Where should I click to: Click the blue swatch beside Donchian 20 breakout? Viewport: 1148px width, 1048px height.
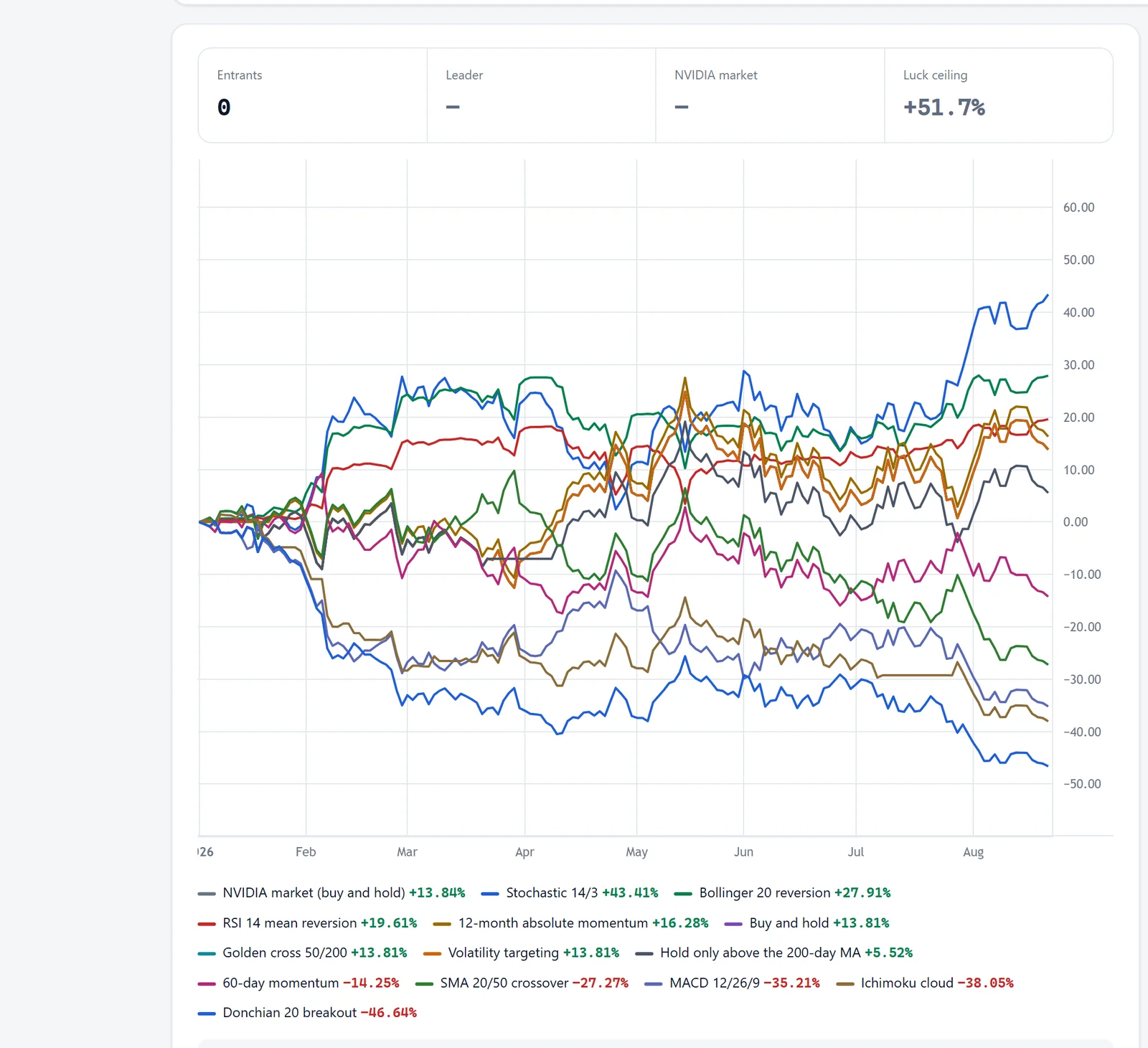tap(207, 1014)
